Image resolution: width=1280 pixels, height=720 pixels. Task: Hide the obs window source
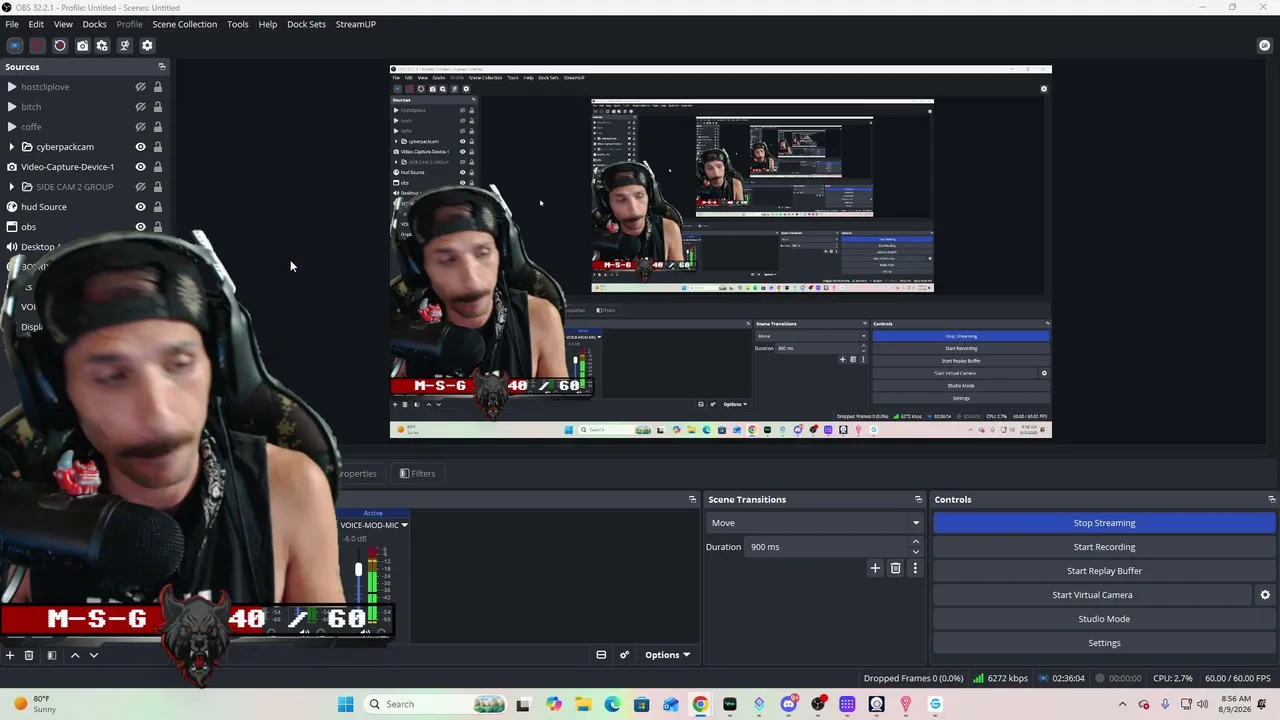[x=140, y=227]
